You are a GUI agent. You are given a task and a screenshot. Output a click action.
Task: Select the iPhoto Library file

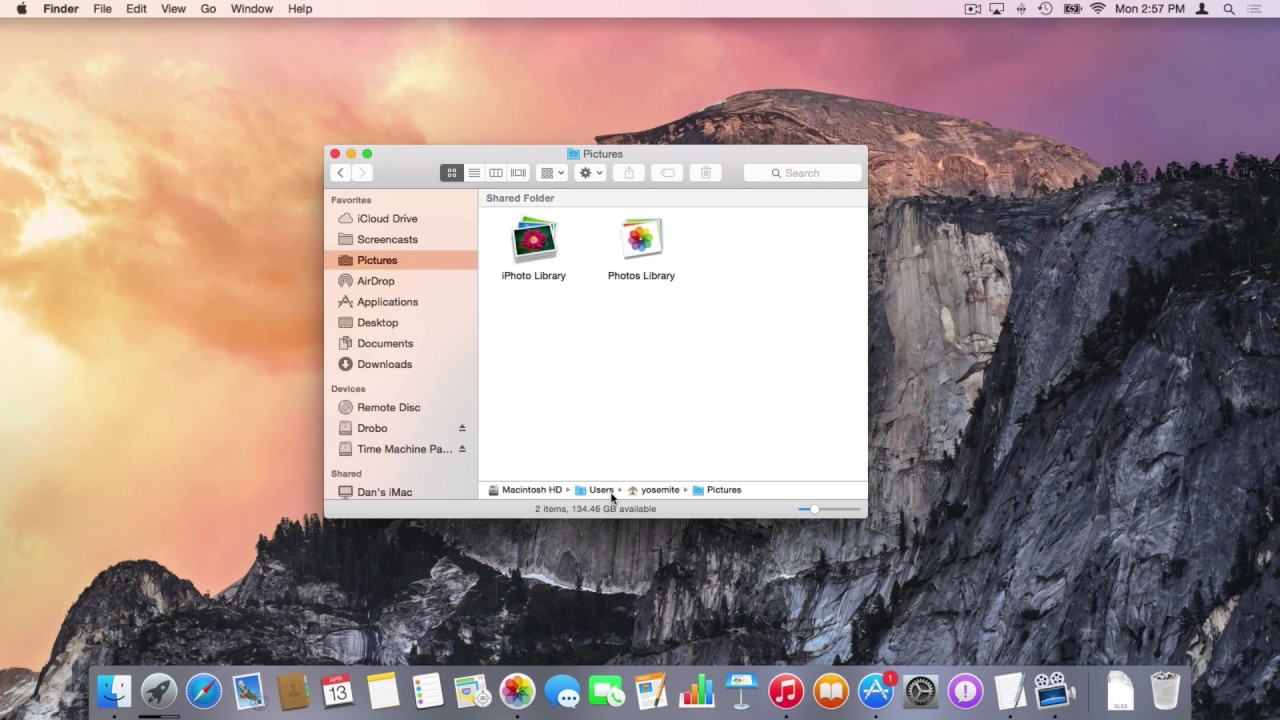click(534, 249)
